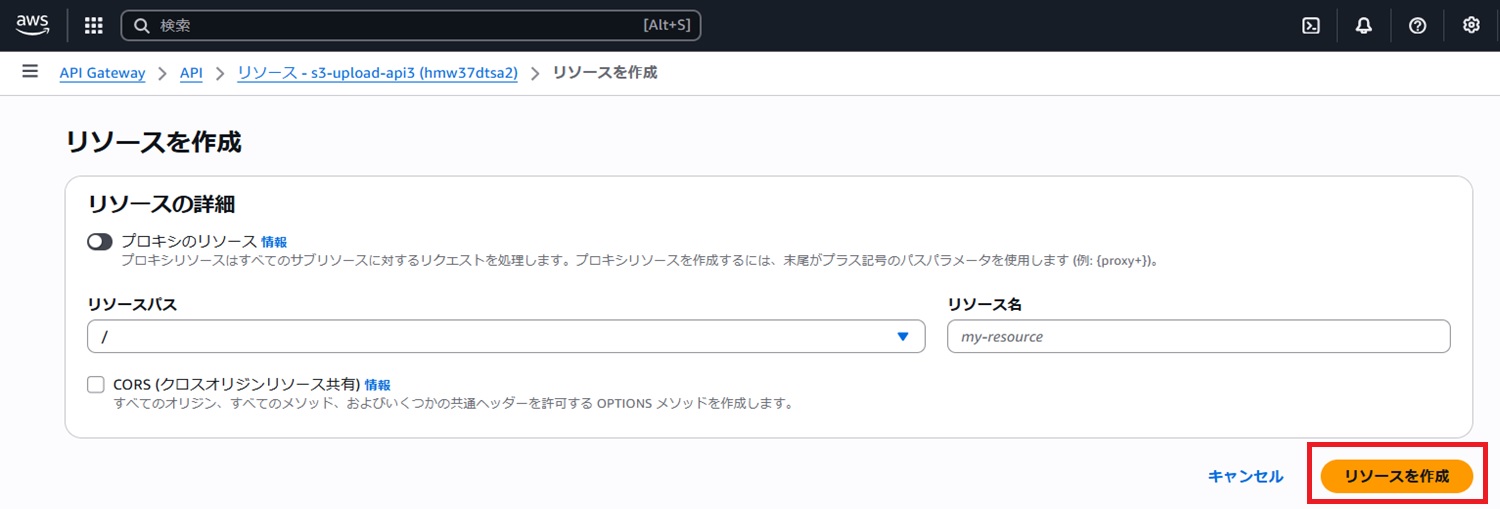Go to API Gateway breadcrumb

click(102, 73)
